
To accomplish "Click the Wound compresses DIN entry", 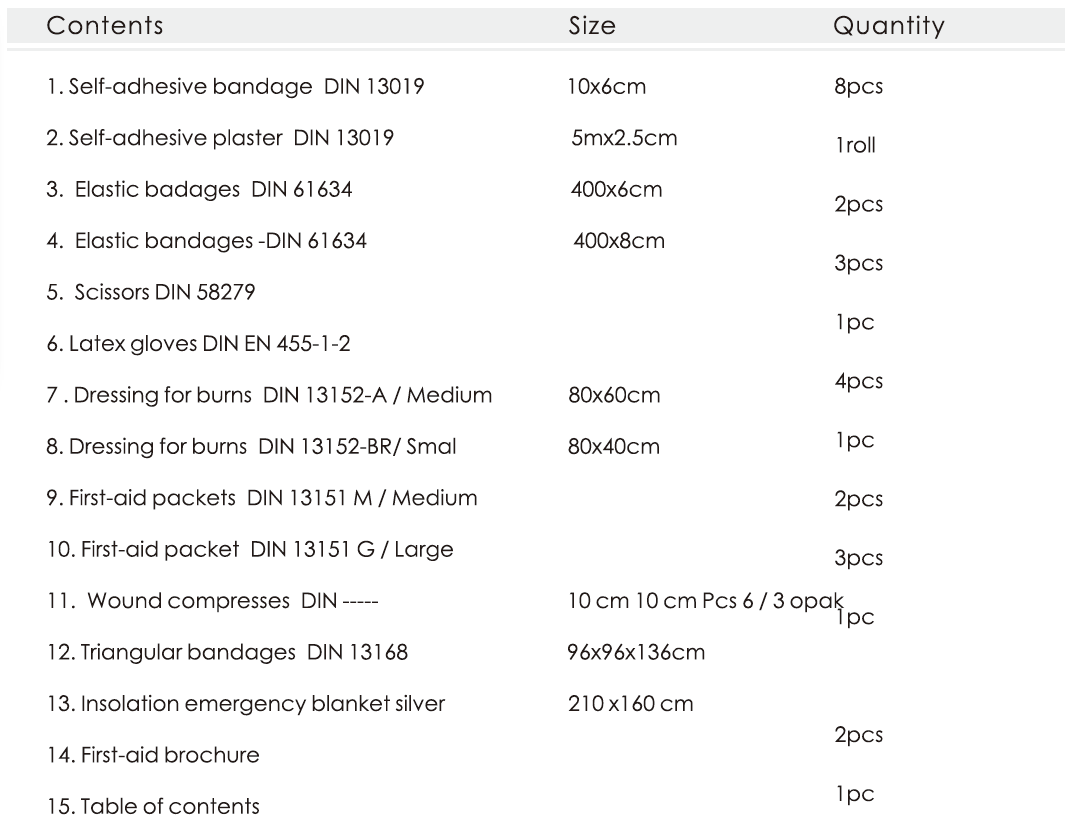I will 212,600.
